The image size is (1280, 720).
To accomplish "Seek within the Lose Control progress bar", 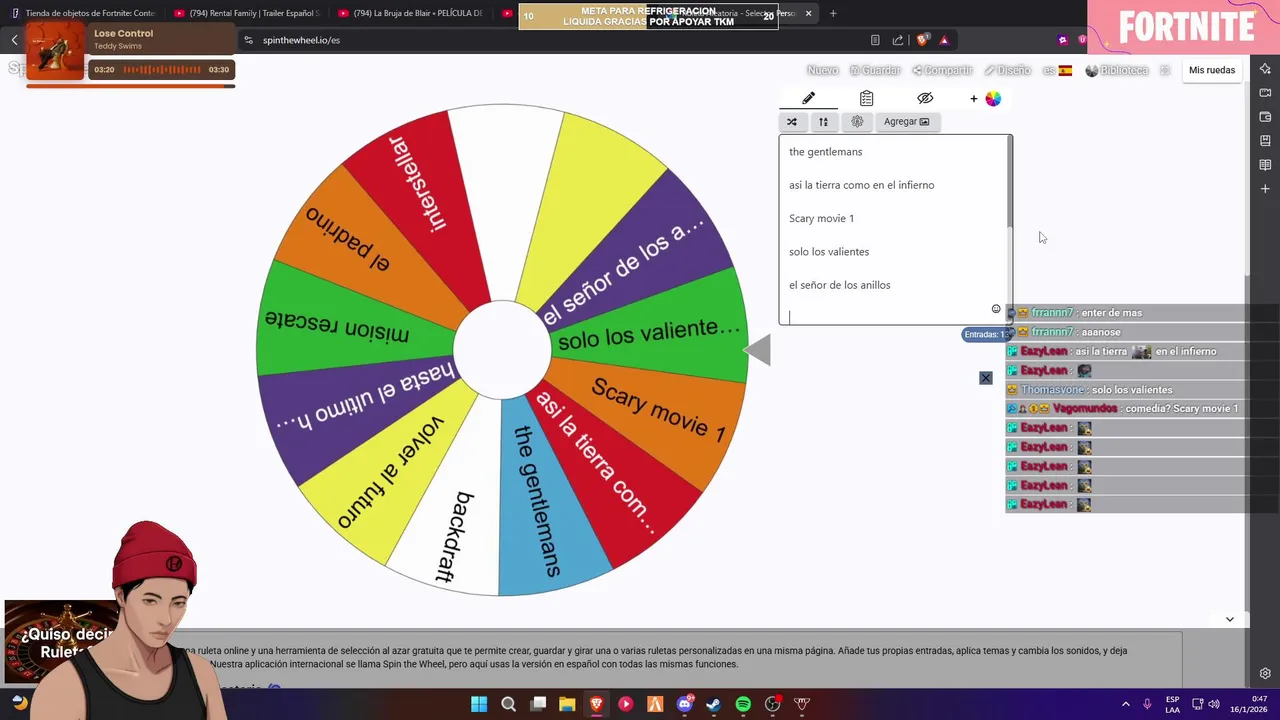I will coord(130,86).
